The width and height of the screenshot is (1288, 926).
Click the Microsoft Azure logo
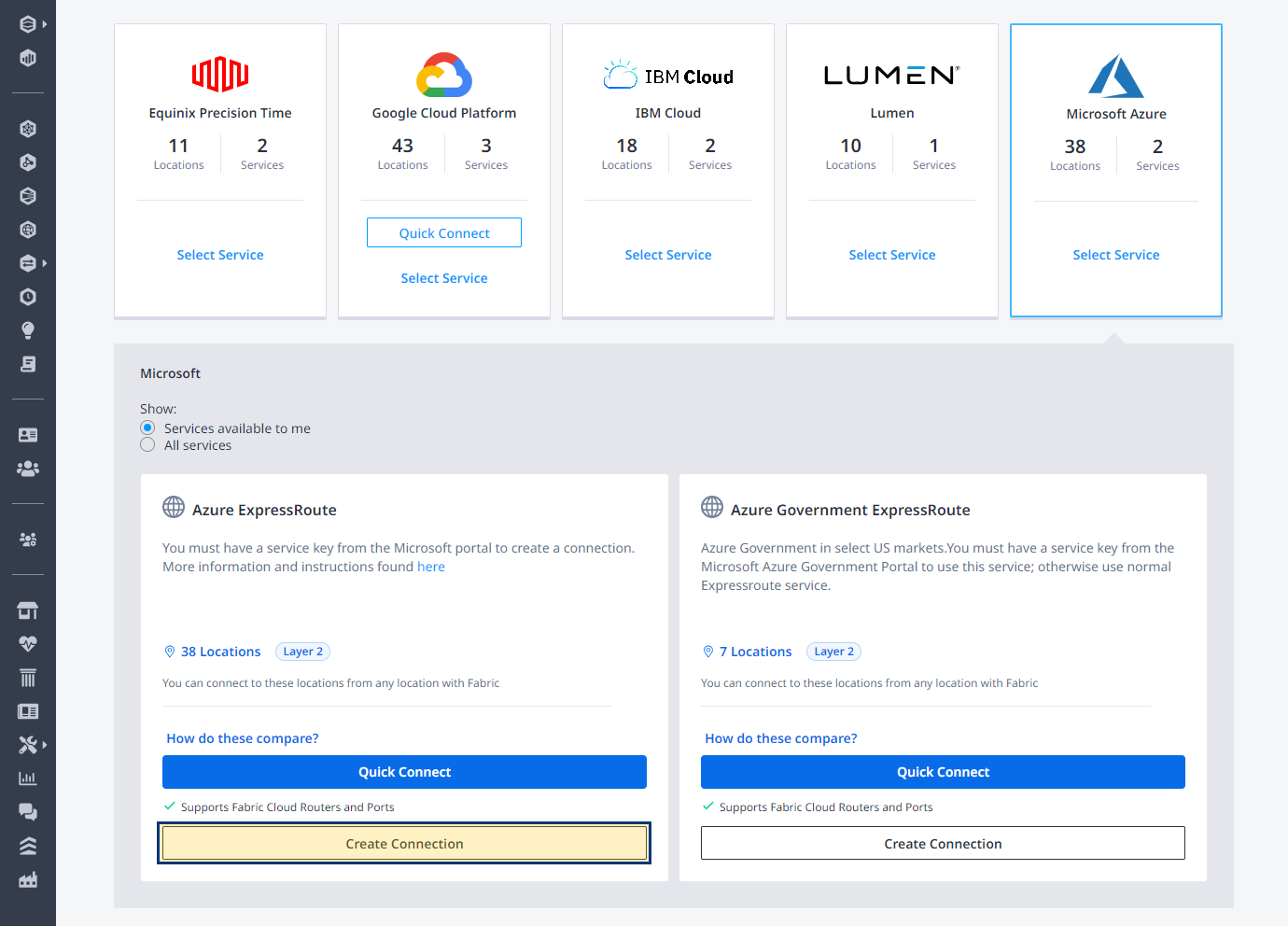(1116, 76)
